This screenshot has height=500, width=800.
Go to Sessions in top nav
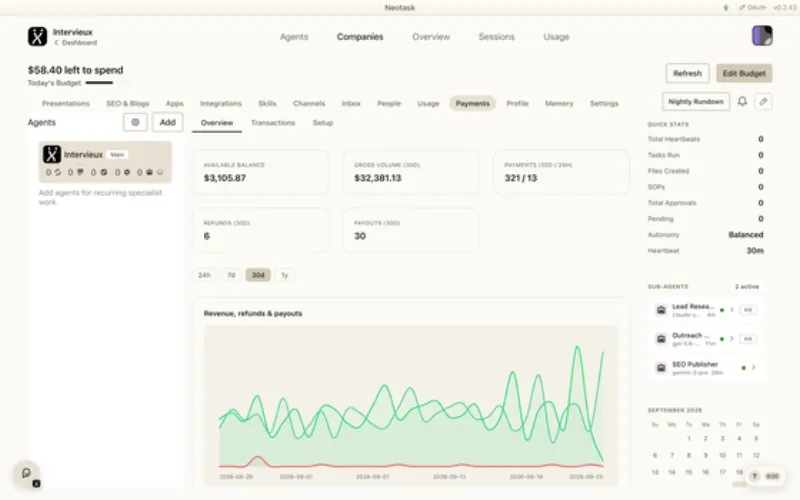(496, 37)
